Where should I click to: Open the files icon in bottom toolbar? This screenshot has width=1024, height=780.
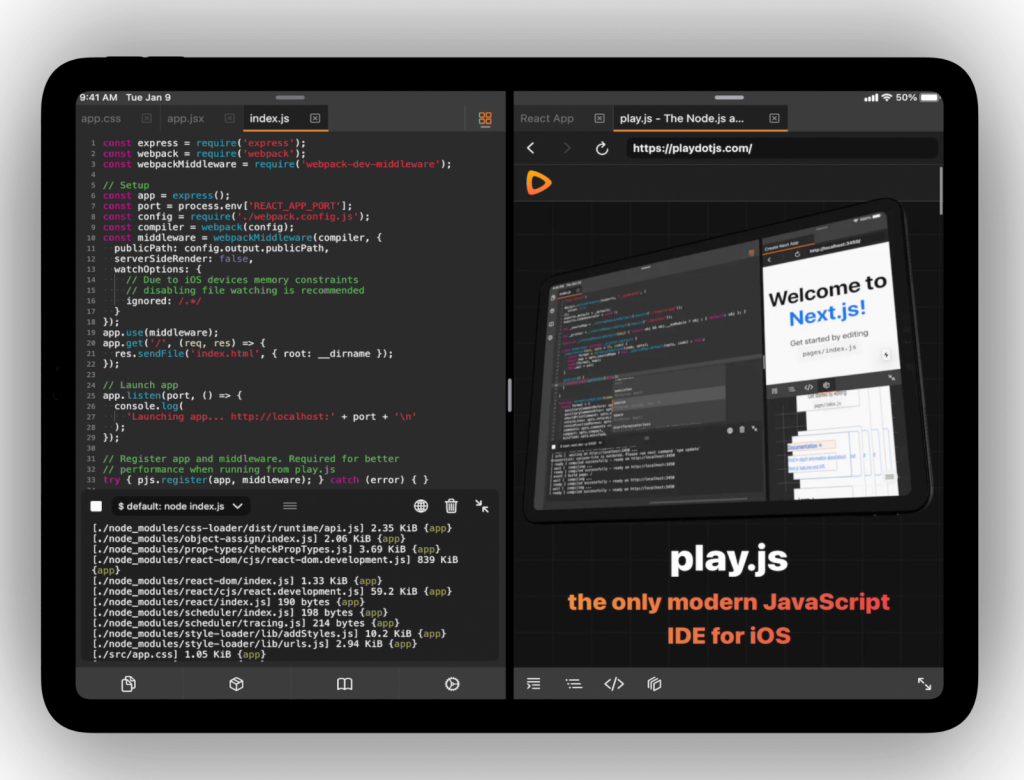(129, 684)
